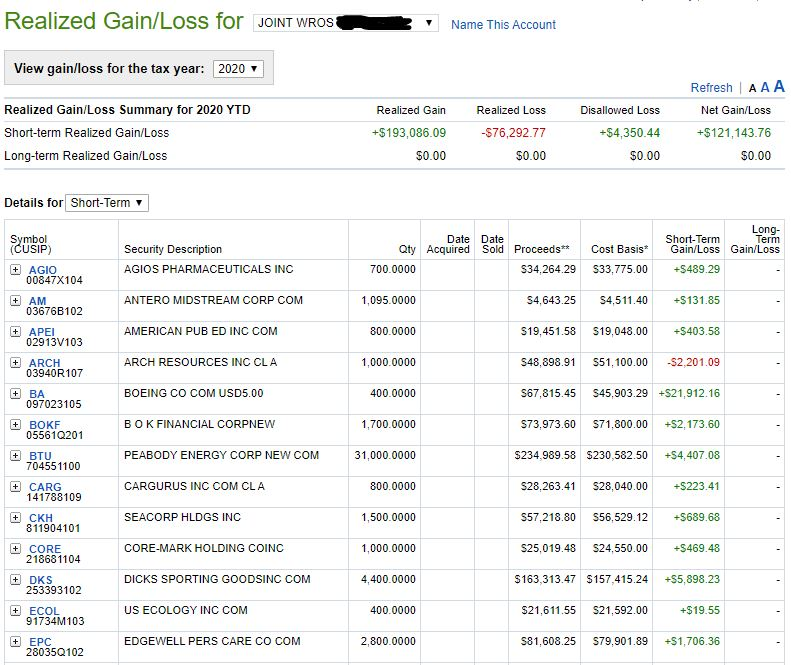Expand the BOKF row details
The image size is (791, 665).
15,424
